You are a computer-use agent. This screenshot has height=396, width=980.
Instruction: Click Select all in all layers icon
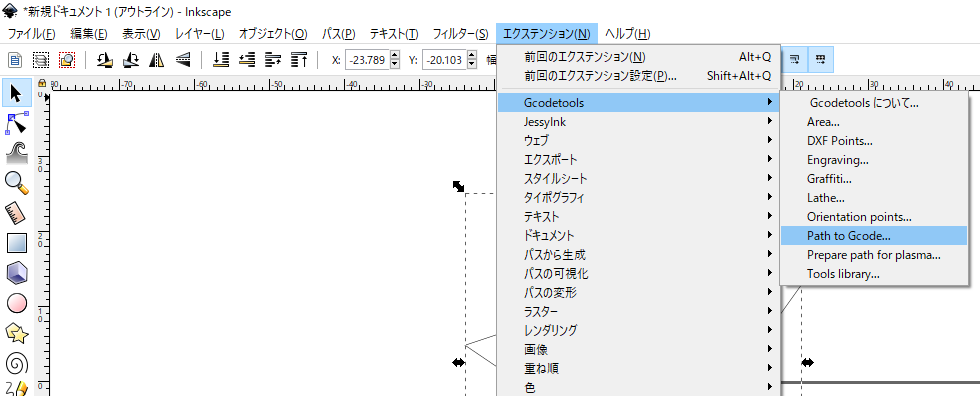tap(41, 60)
